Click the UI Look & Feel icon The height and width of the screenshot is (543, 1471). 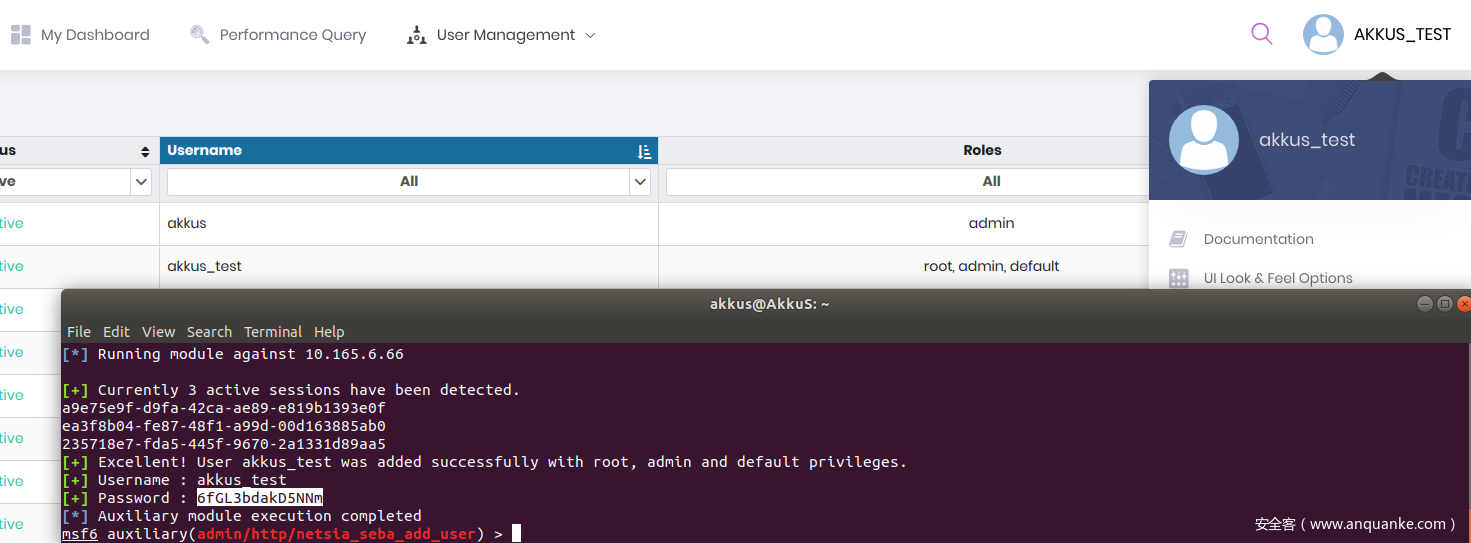click(x=1178, y=278)
